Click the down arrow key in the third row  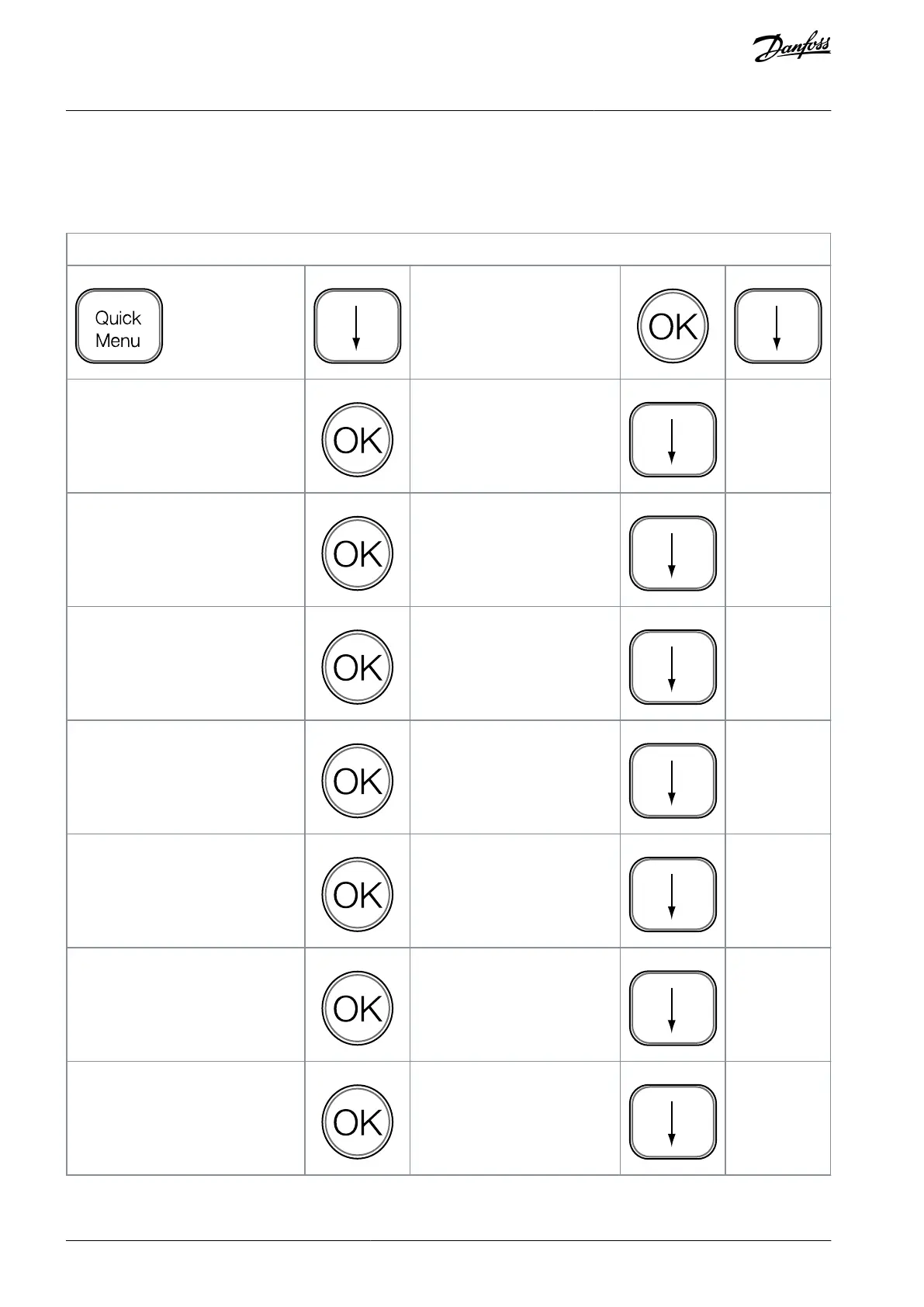pos(673,554)
